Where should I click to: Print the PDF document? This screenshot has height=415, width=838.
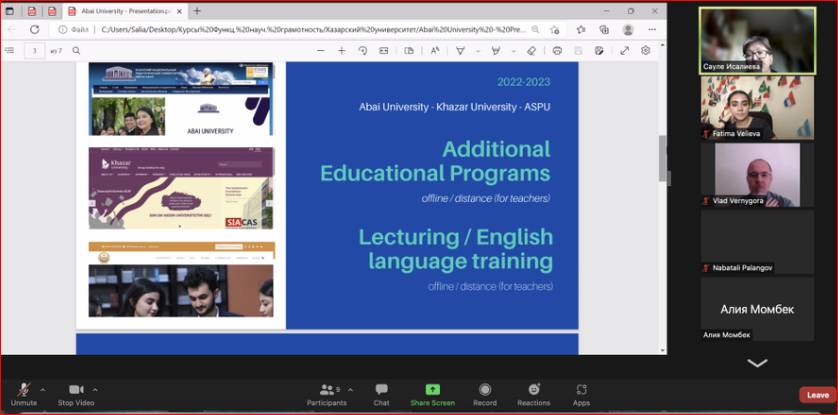[x=557, y=51]
